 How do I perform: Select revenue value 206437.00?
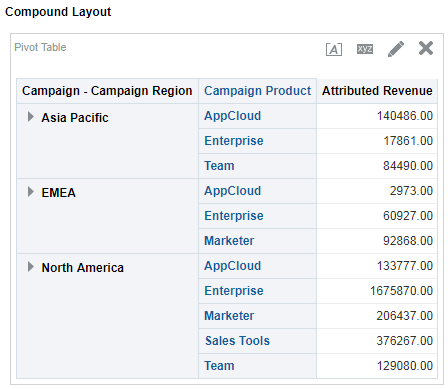(405, 316)
